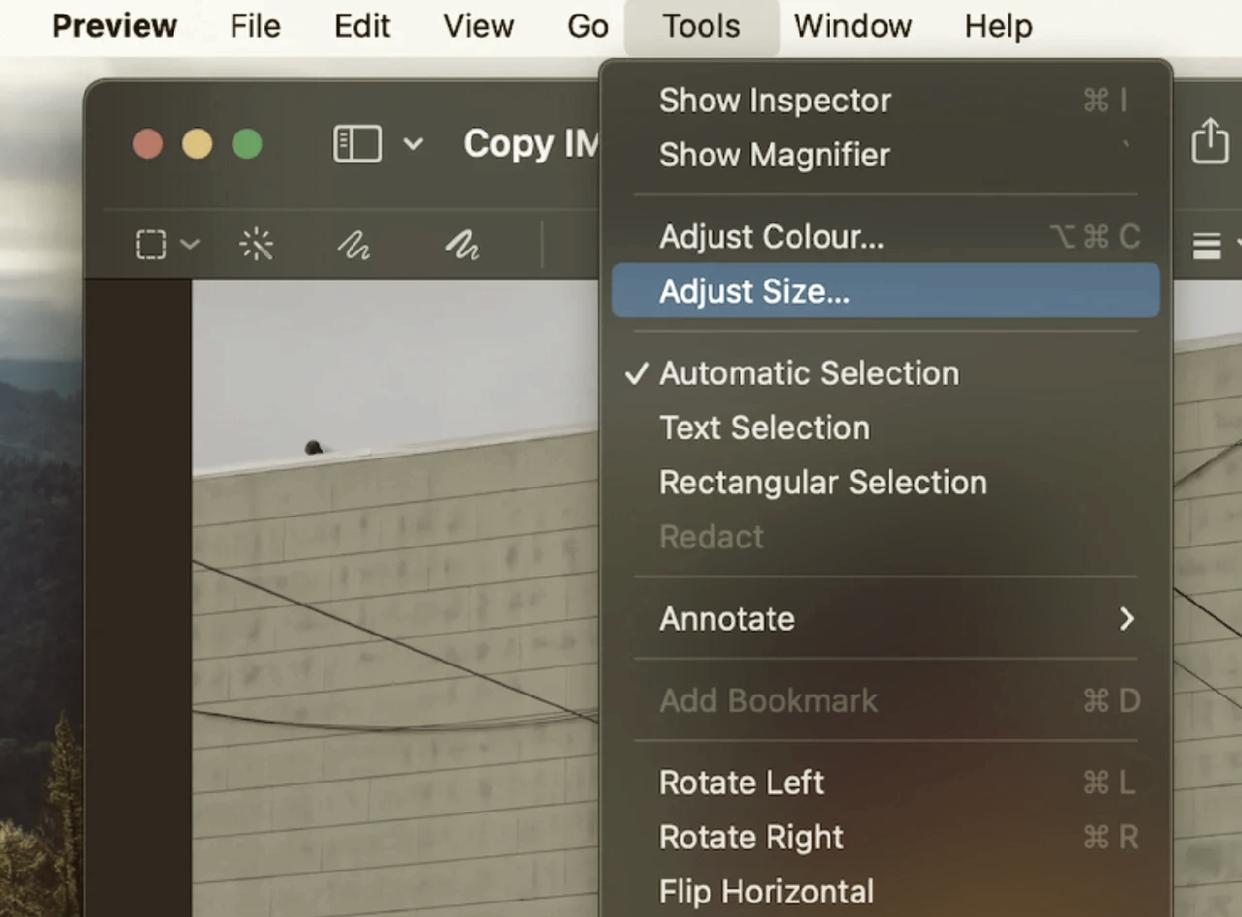Viewport: 1242px width, 917px height.
Task: Choose Adjust Size…
Action: tap(753, 291)
